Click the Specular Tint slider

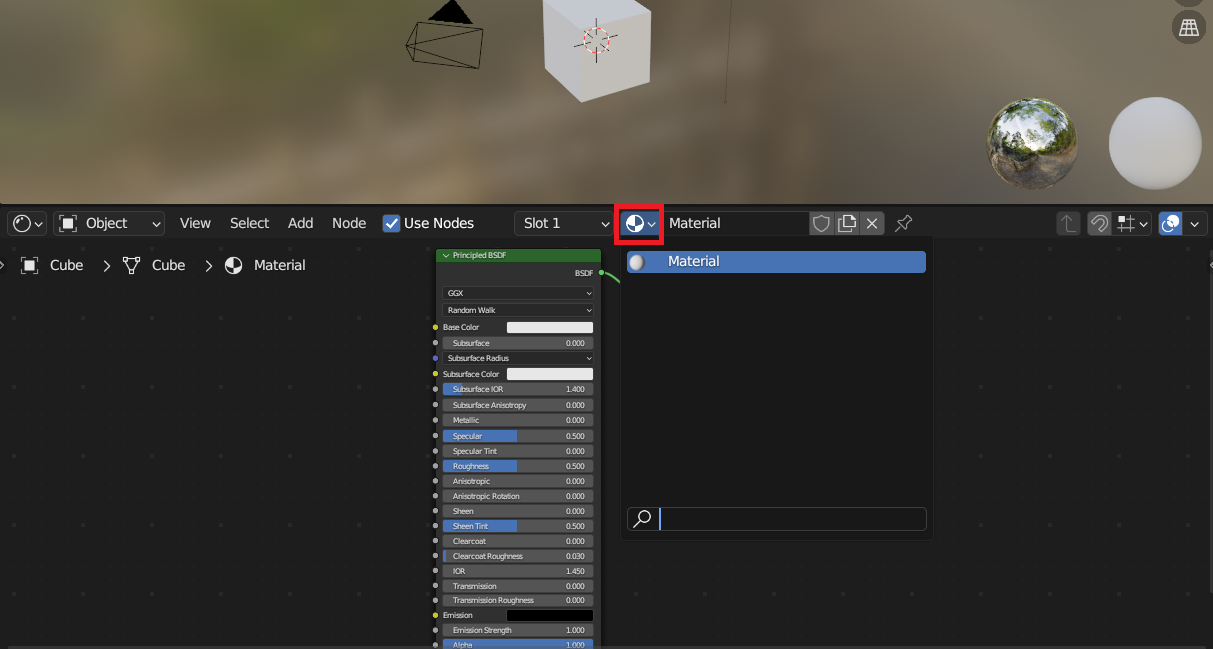pyautogui.click(x=518, y=451)
